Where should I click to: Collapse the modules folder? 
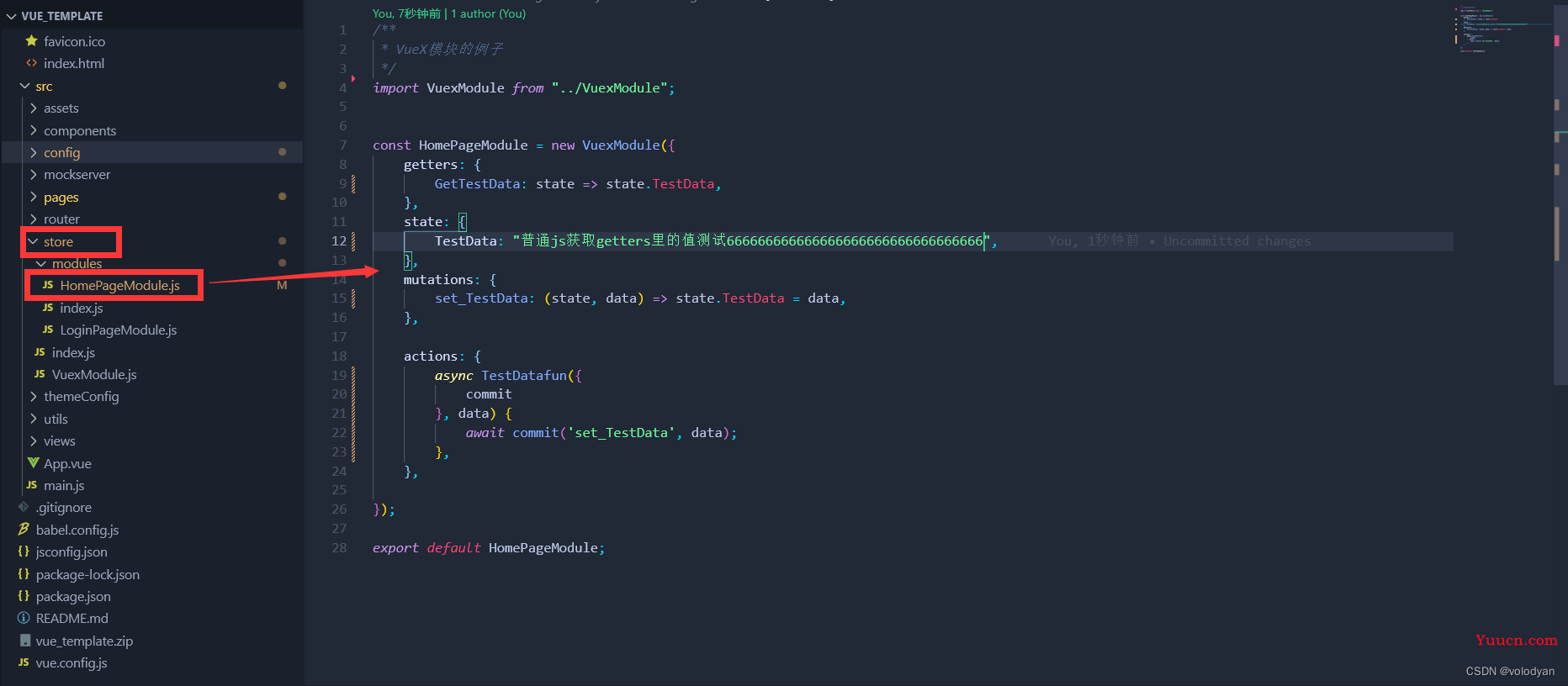click(41, 263)
